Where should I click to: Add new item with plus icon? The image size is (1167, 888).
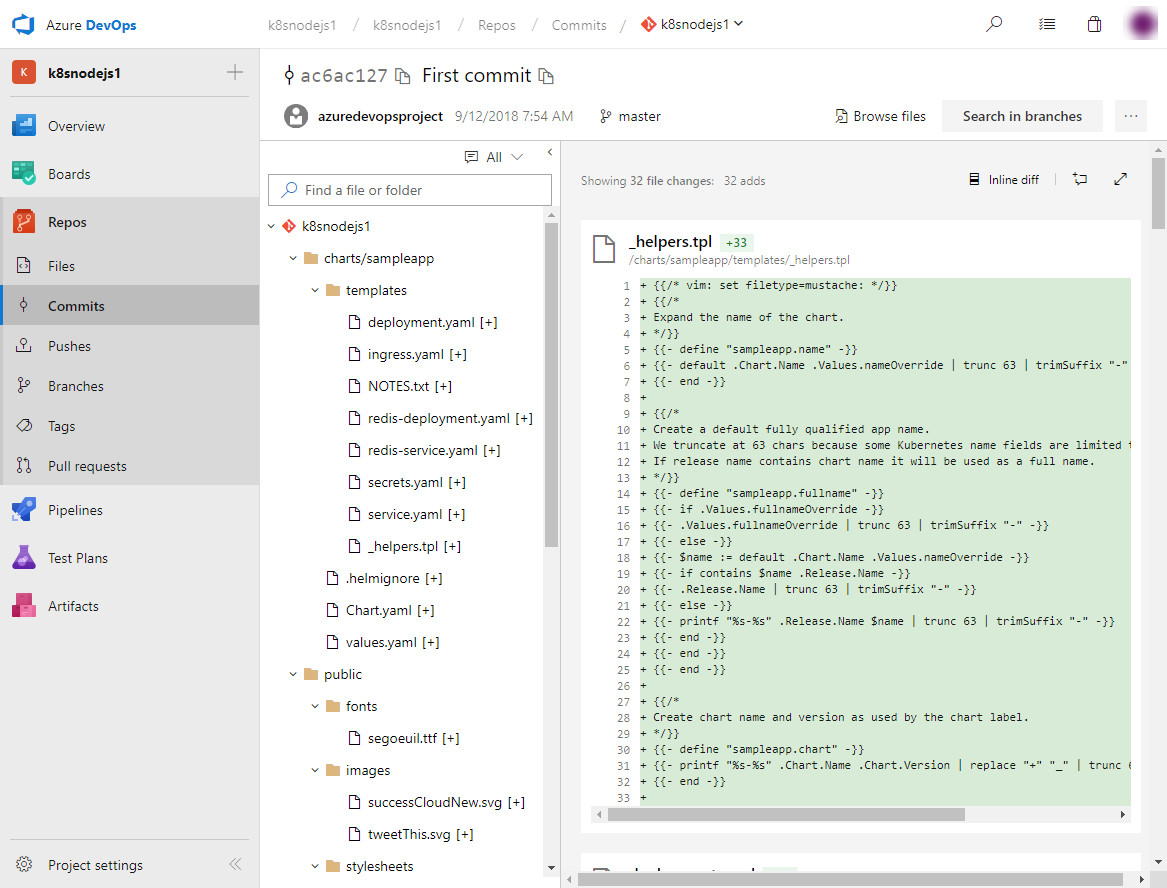point(235,72)
